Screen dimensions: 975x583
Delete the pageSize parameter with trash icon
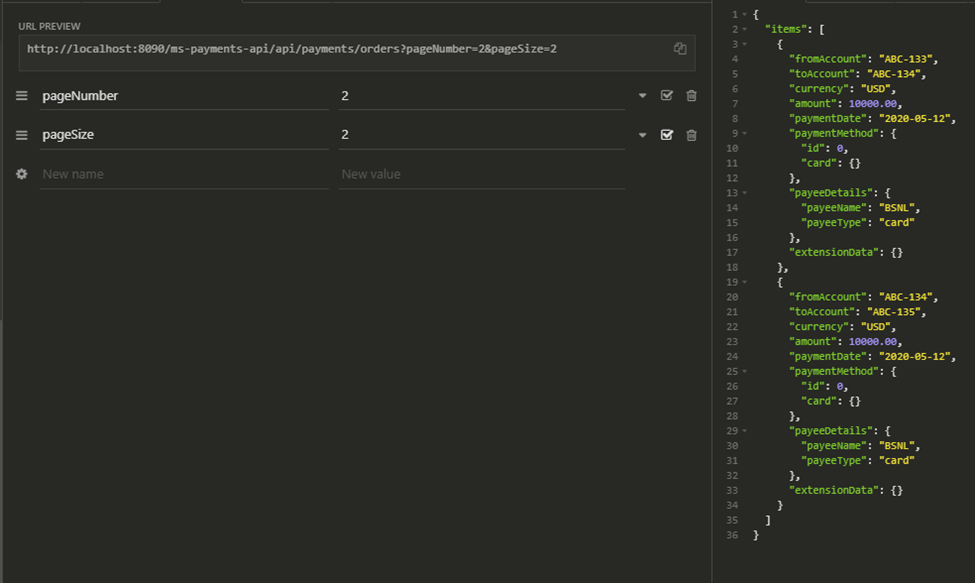(x=691, y=135)
